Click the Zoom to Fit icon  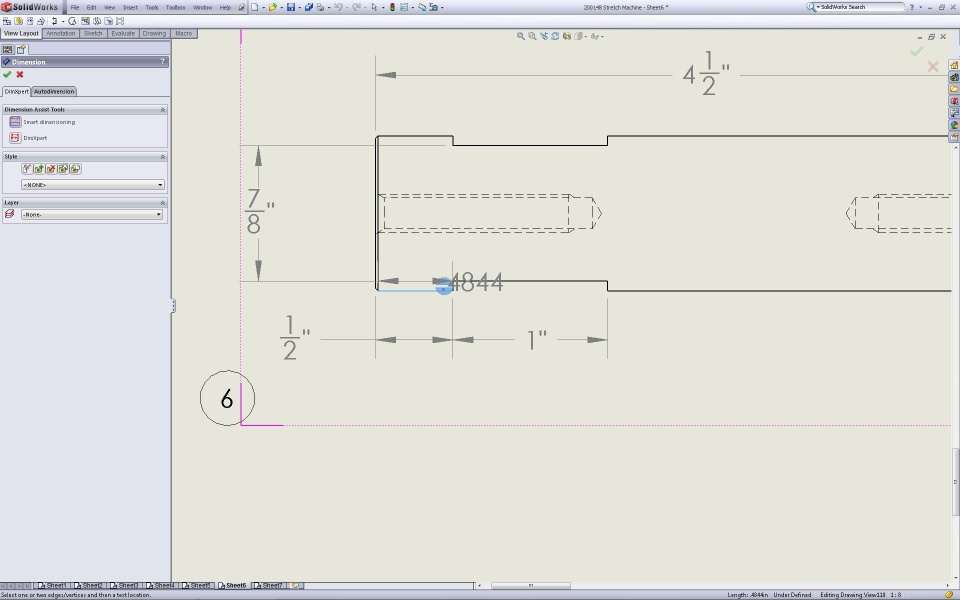click(x=521, y=36)
